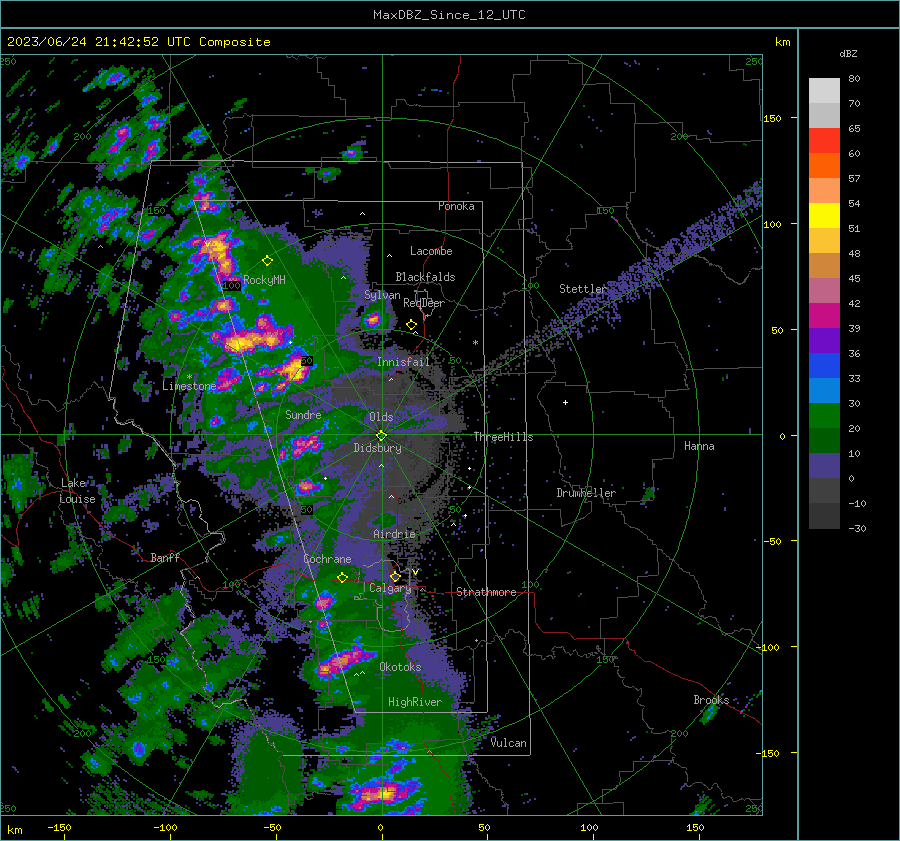Click the Hanna city label
Viewport: 900px width, 841px height.
tap(699, 446)
